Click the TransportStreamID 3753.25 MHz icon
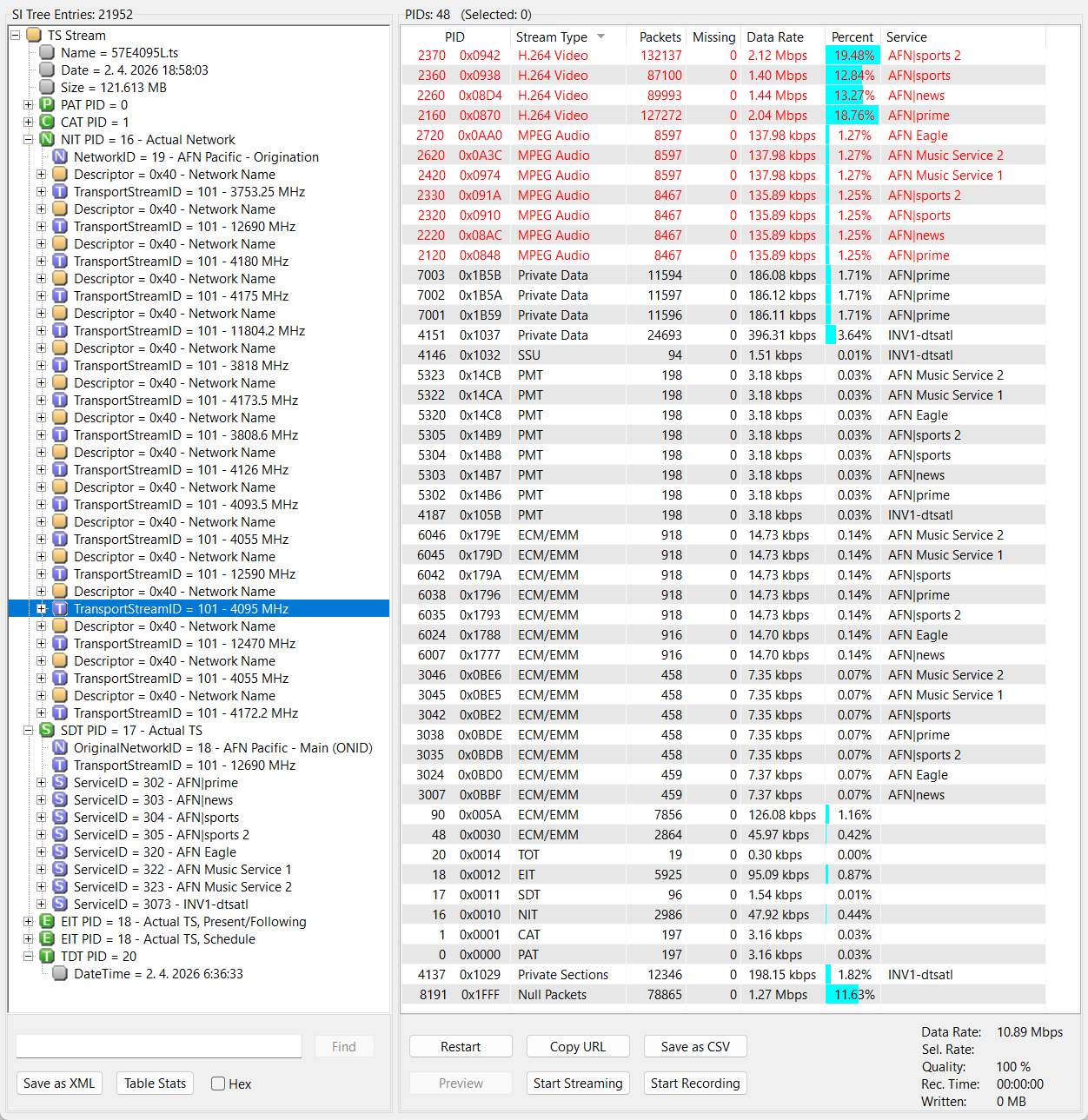Screen dimensions: 1088x1120 point(60,192)
